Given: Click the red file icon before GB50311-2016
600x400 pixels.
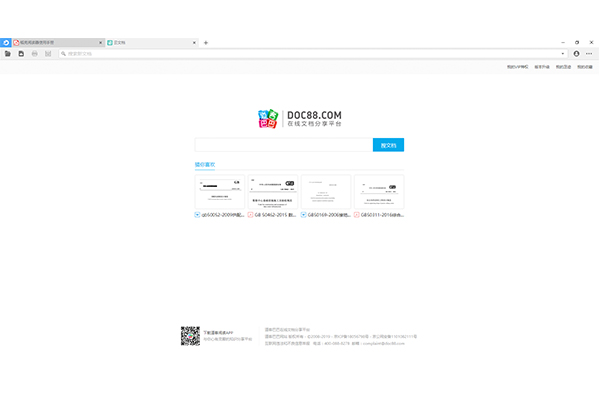Looking at the screenshot, I should [x=357, y=215].
